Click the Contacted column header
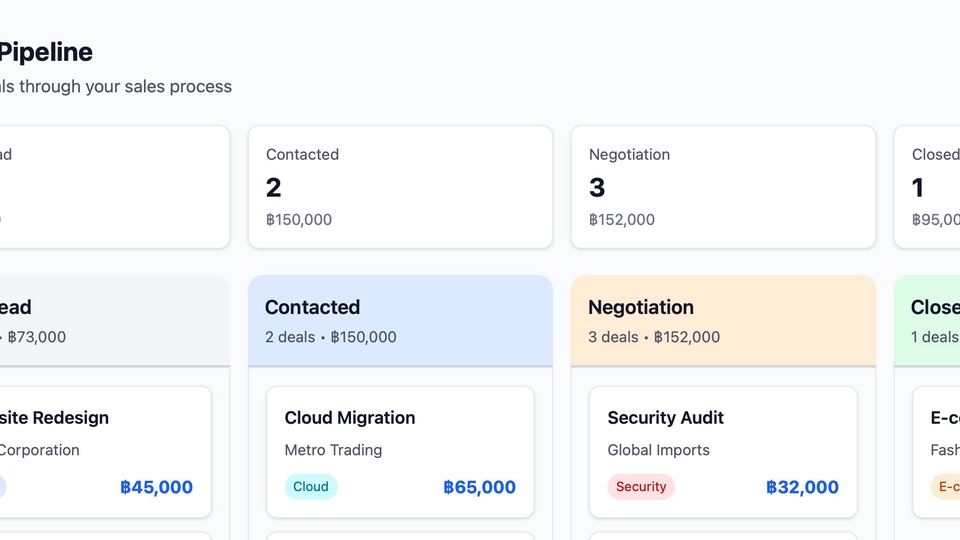This screenshot has height=540, width=960. 400,321
